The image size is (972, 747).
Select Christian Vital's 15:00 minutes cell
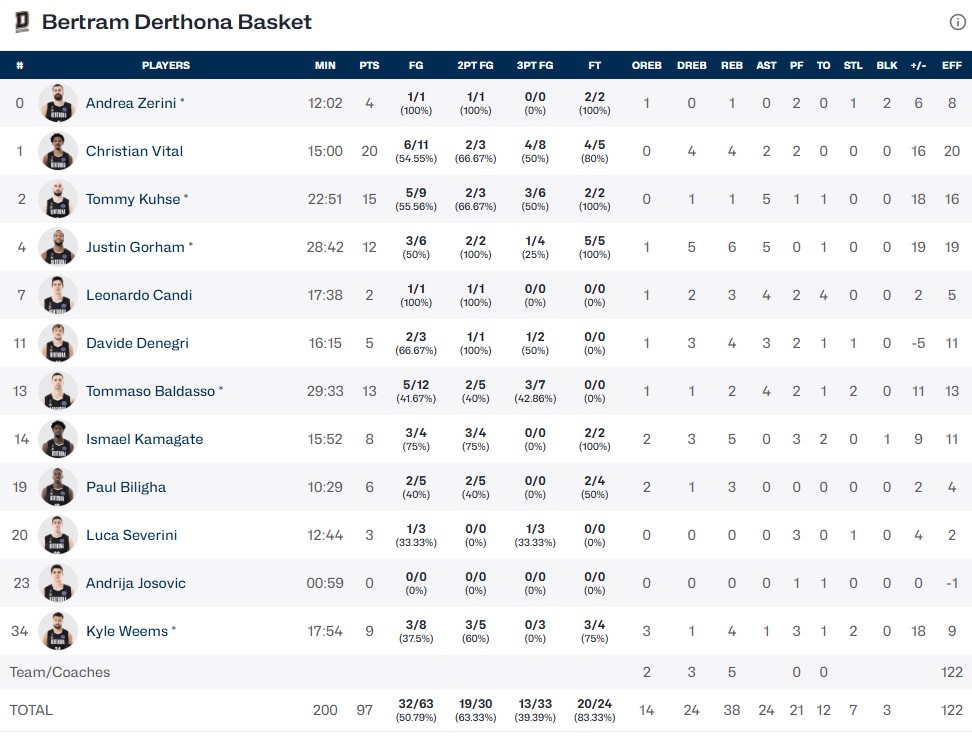tap(325, 151)
